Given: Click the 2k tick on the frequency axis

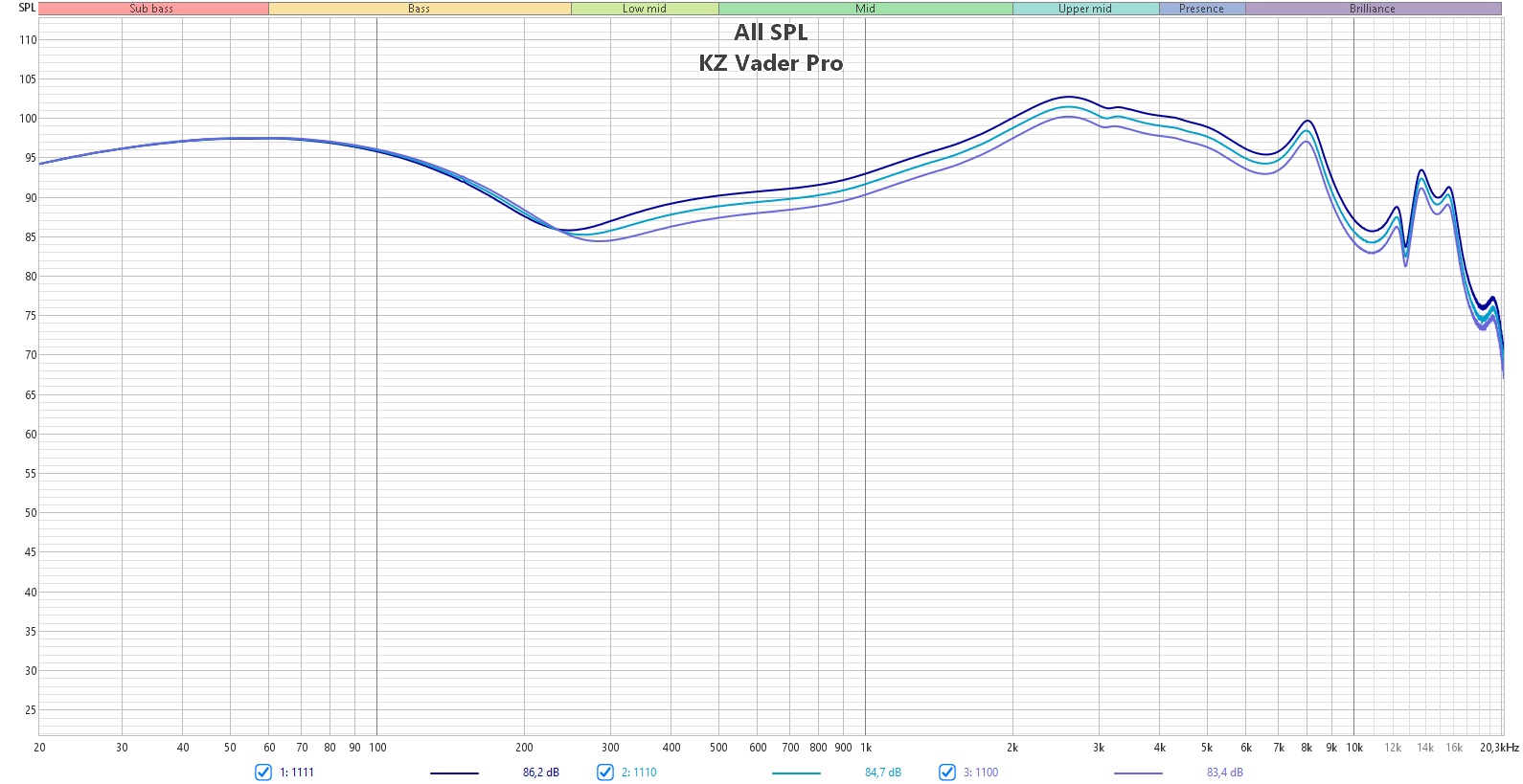Looking at the screenshot, I should 1012,748.
